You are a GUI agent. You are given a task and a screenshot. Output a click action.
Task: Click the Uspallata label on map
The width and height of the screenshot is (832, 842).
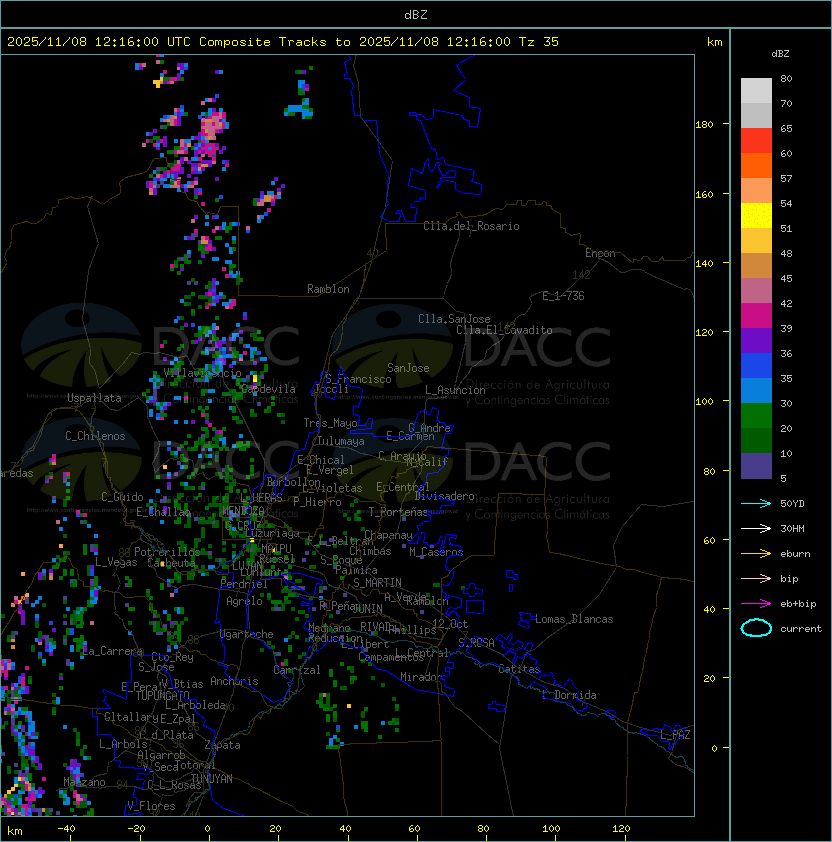pyautogui.click(x=95, y=398)
